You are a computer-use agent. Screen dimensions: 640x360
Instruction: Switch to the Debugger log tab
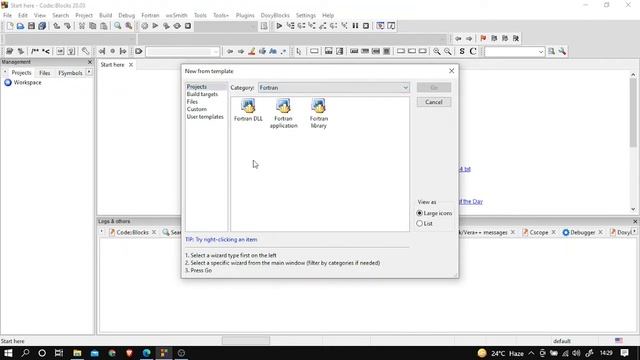click(582, 232)
